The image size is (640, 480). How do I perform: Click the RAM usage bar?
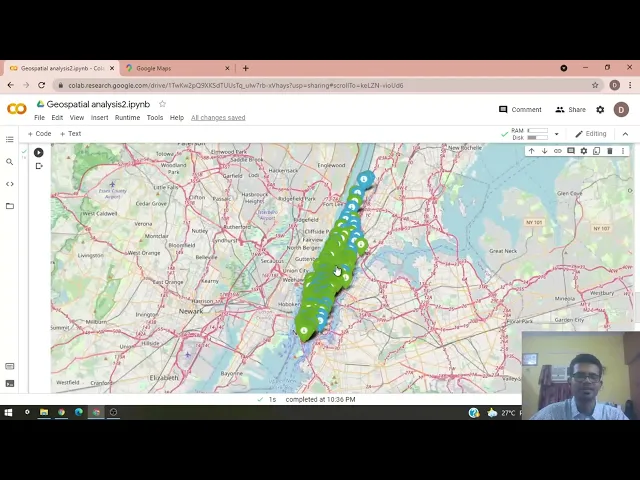538,131
